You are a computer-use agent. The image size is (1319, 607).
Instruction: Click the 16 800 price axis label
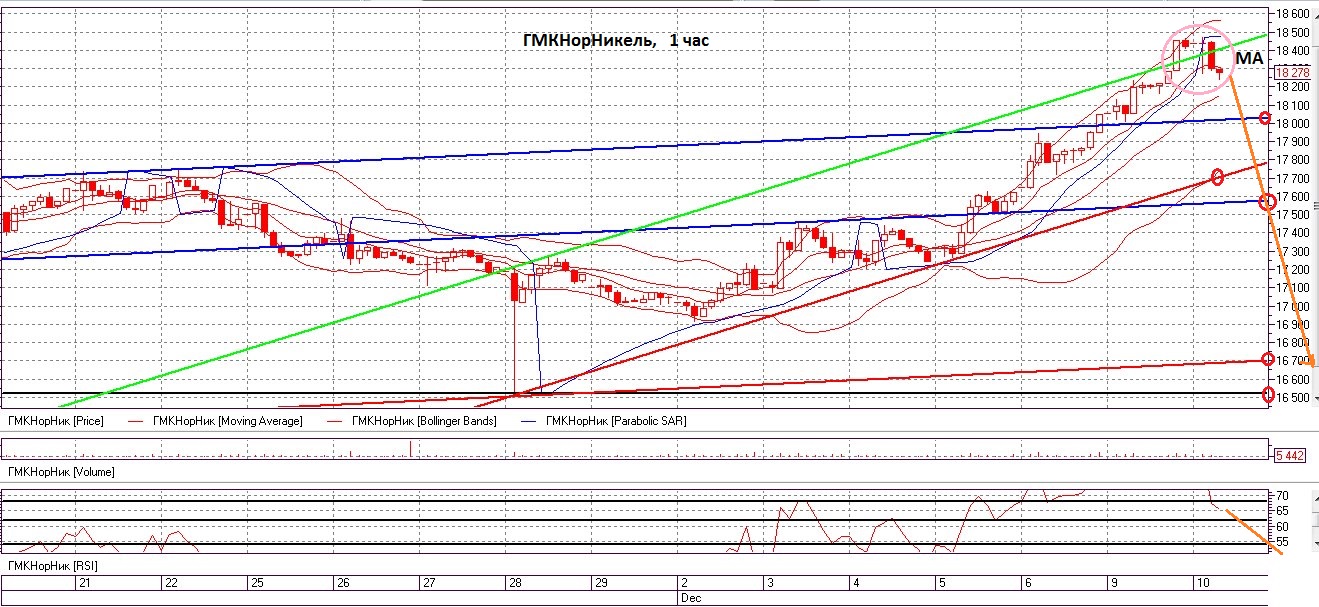click(x=1292, y=342)
